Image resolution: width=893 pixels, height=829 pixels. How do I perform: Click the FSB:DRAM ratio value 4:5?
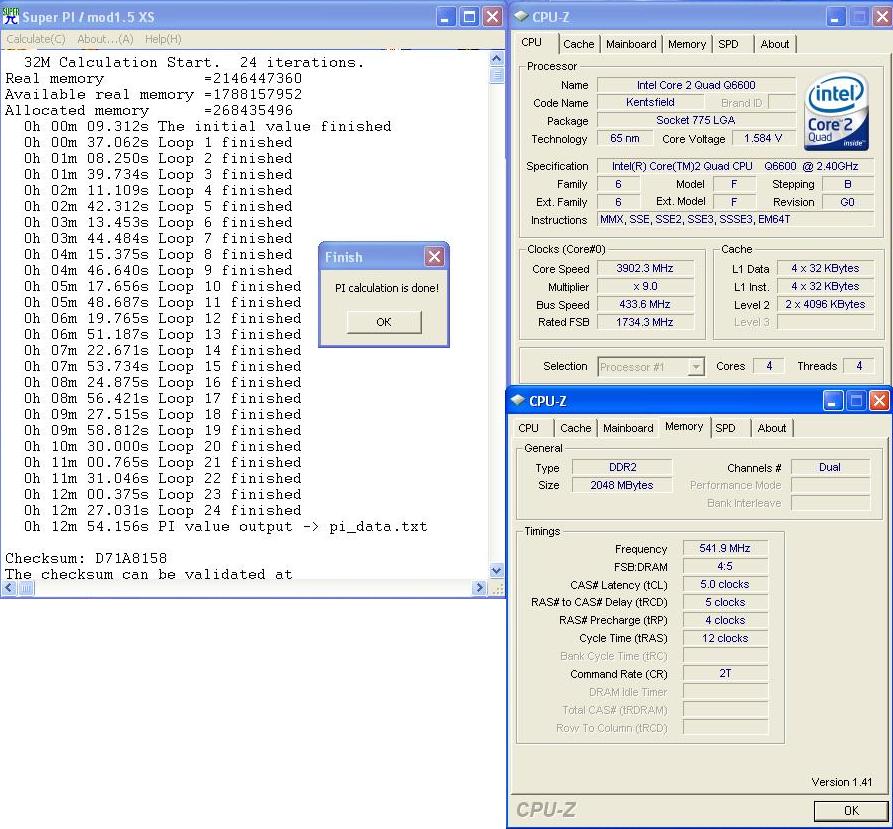click(x=724, y=567)
